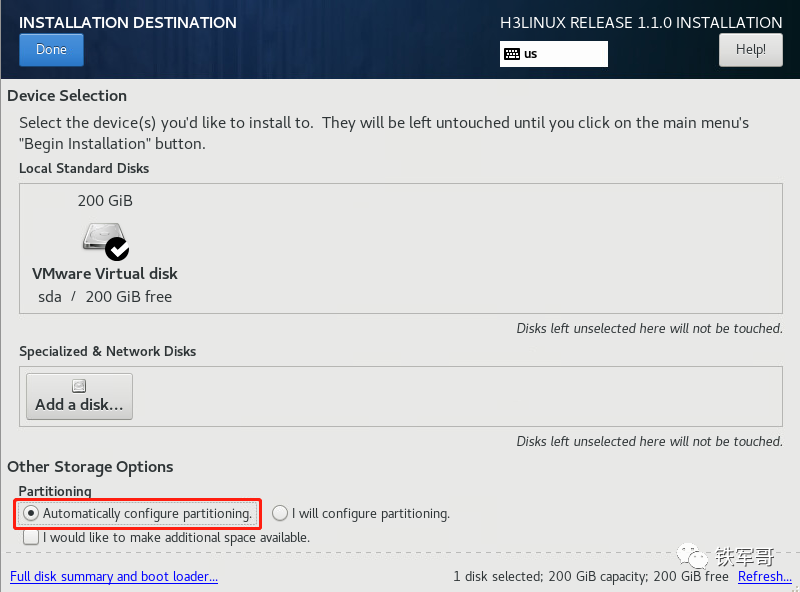This screenshot has height=592, width=800.
Task: Click the Device Selection heading
Action: point(67,95)
